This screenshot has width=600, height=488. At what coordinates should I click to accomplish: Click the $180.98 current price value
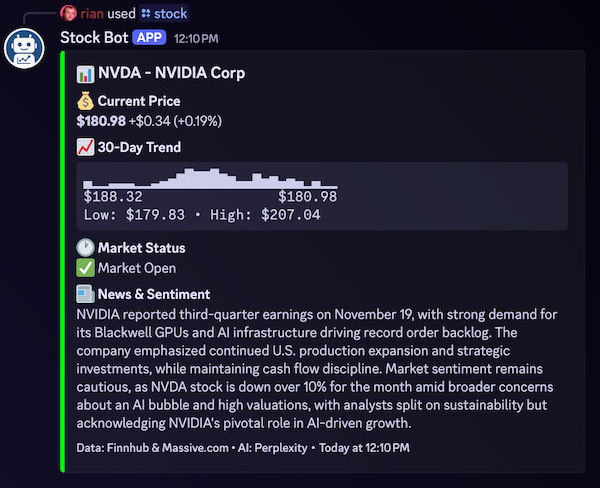[100, 121]
